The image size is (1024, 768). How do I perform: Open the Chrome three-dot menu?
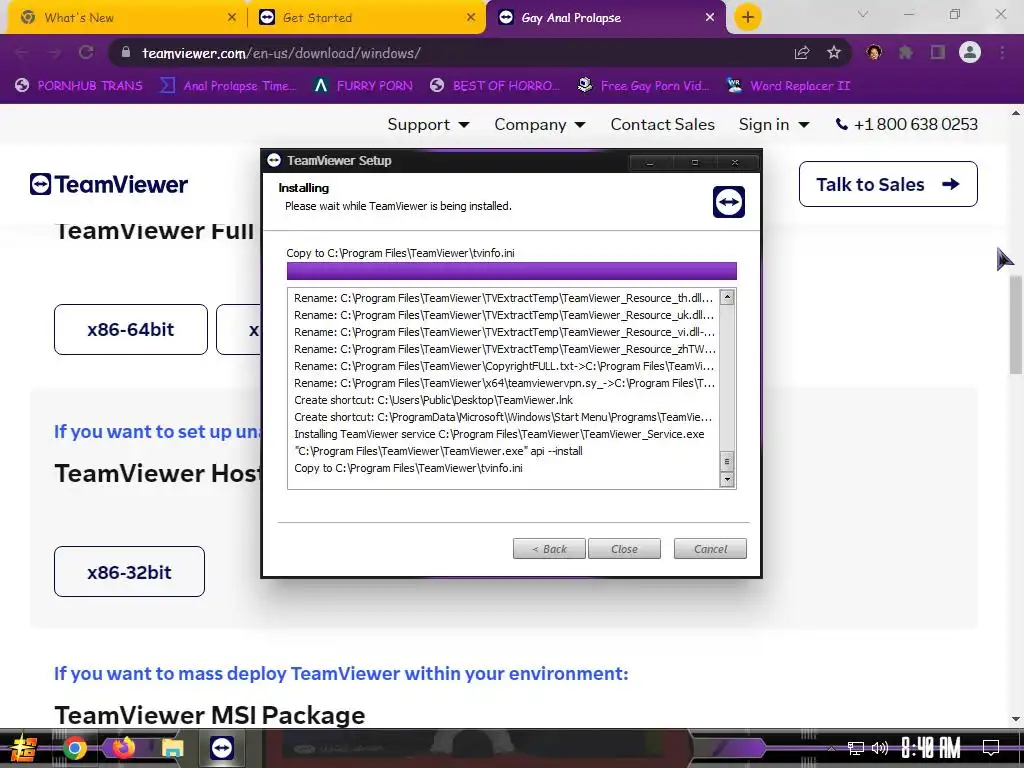1002,53
